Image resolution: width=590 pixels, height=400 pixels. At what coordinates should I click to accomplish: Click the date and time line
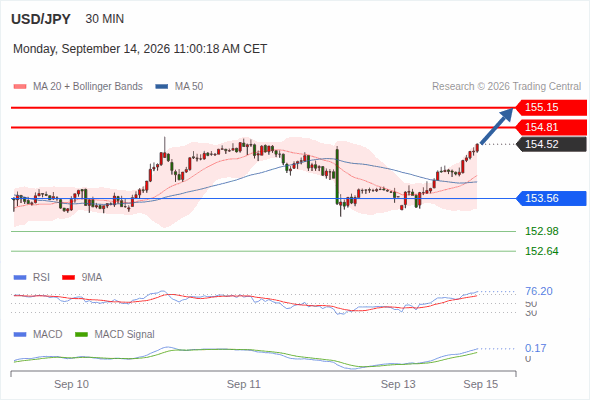coord(140,49)
